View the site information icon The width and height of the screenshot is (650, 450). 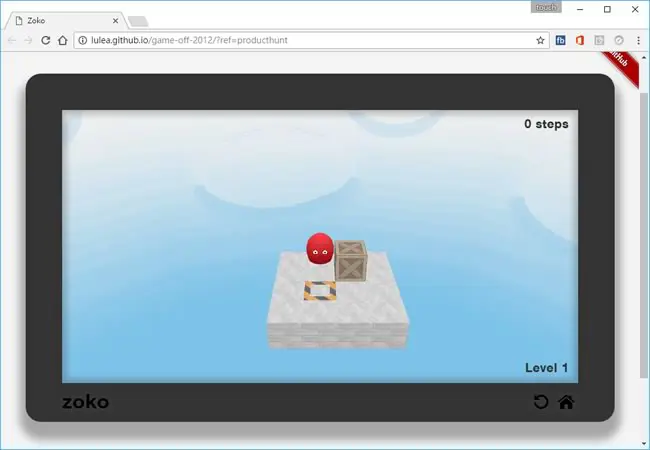(x=83, y=40)
